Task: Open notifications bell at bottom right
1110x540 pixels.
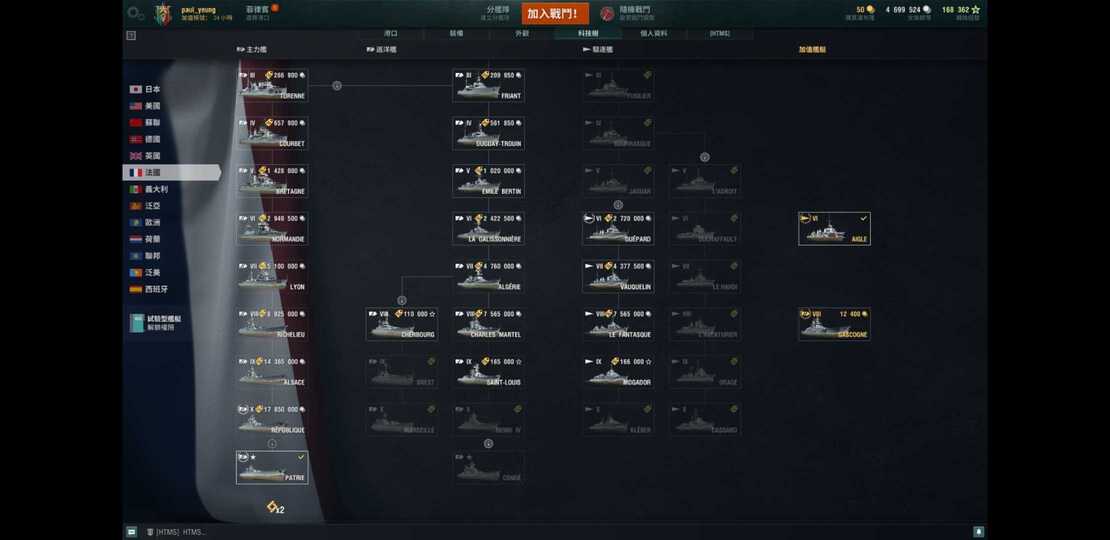Action: (978, 532)
